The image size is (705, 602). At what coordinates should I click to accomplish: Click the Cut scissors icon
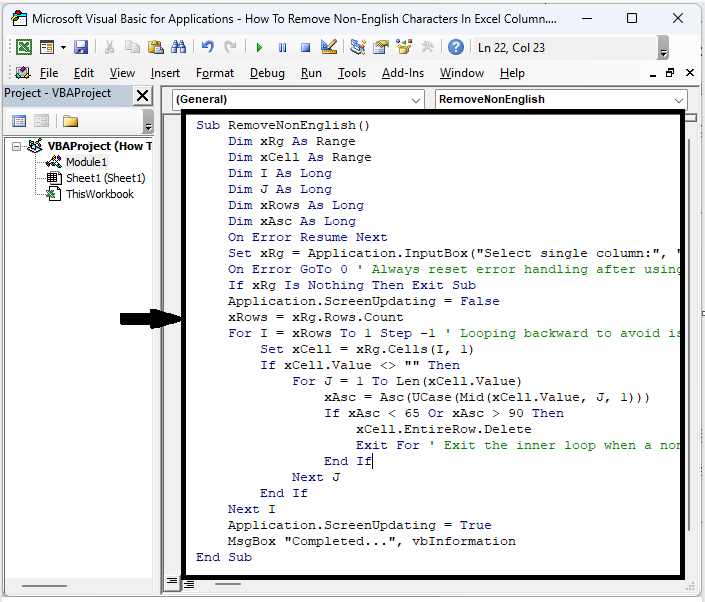pos(109,47)
